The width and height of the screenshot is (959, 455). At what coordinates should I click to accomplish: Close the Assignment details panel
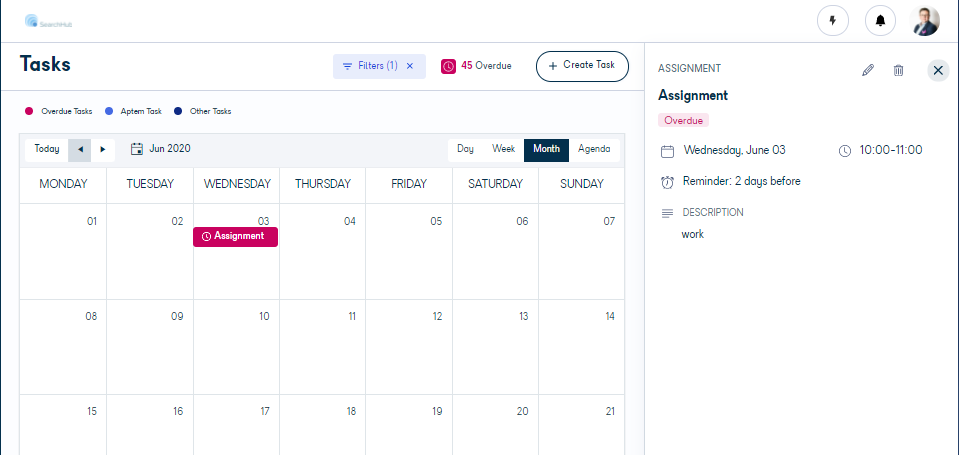point(938,70)
